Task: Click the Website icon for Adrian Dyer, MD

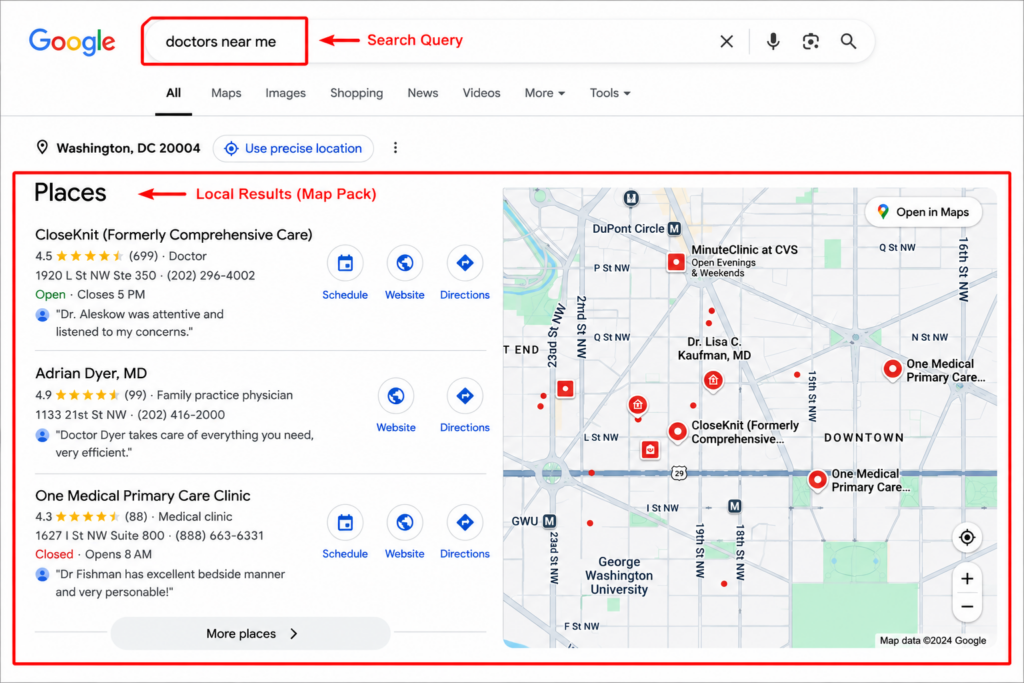Action: pos(396,396)
